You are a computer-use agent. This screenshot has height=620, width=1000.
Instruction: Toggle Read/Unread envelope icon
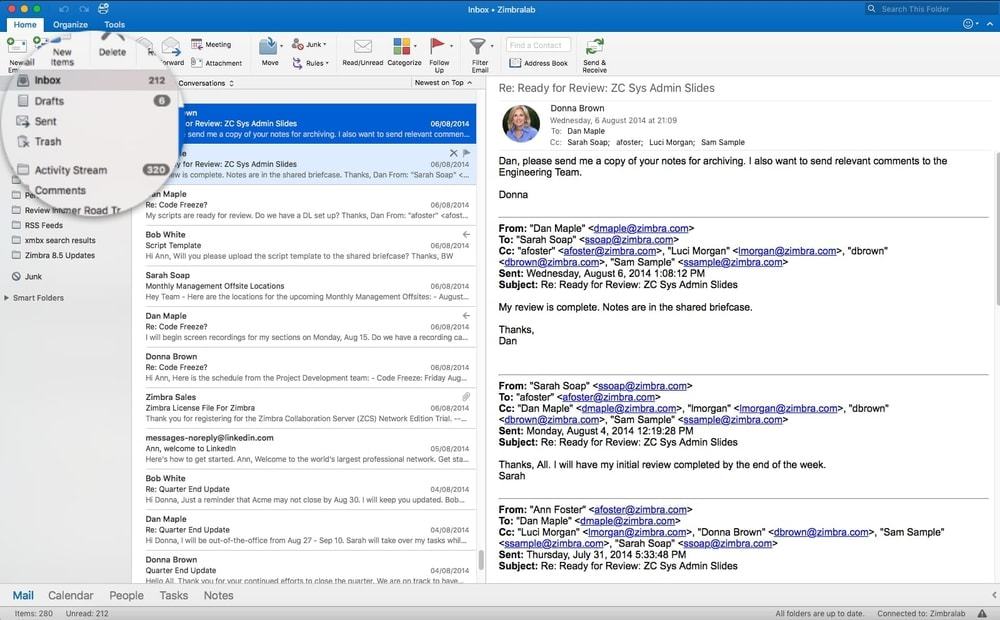tap(363, 47)
